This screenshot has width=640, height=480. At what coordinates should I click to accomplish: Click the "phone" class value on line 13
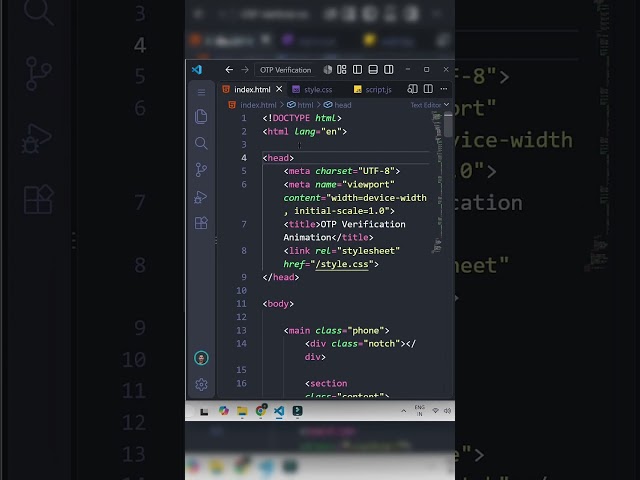click(x=366, y=330)
